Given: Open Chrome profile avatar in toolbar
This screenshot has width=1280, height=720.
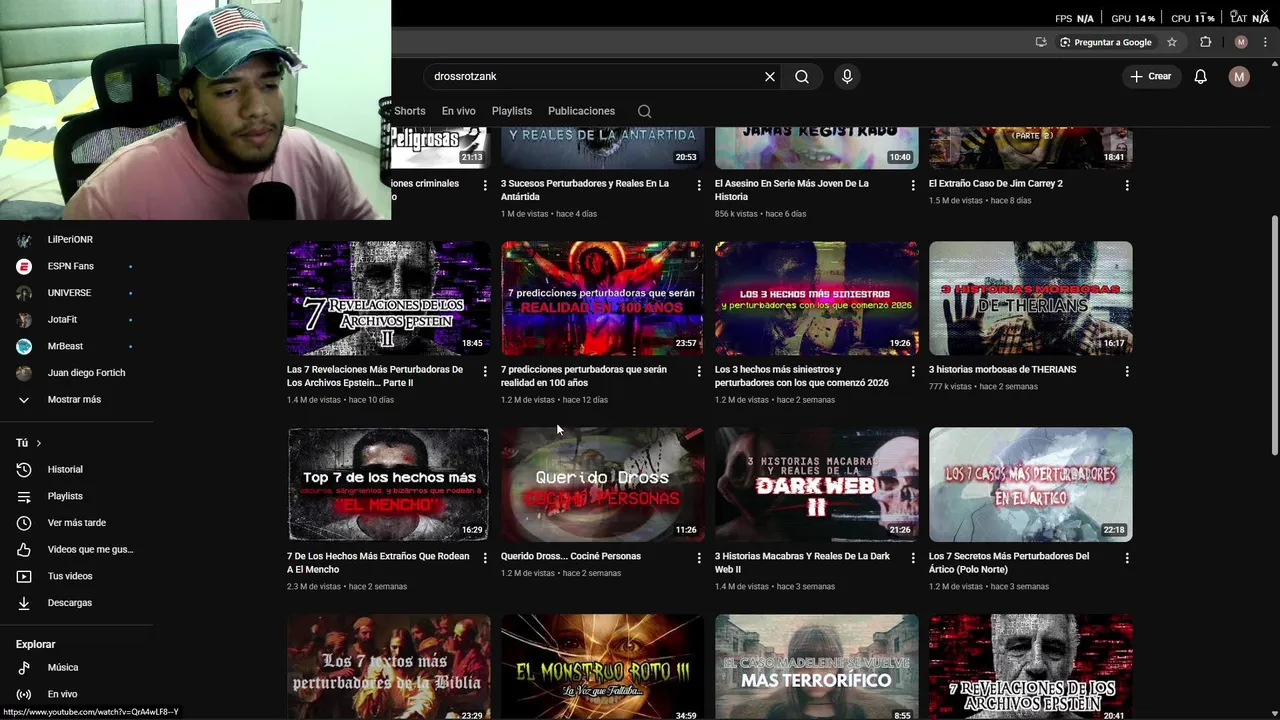Looking at the screenshot, I should coord(1241,42).
